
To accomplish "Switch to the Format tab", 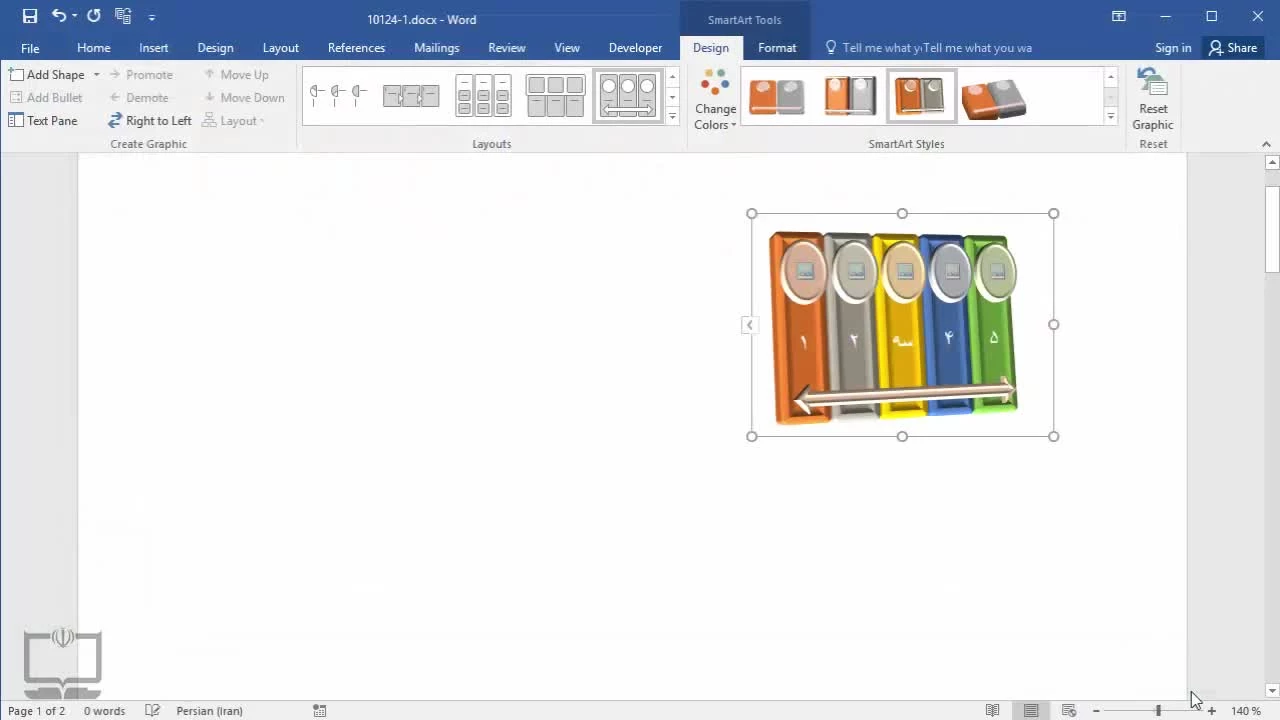I will 777,48.
